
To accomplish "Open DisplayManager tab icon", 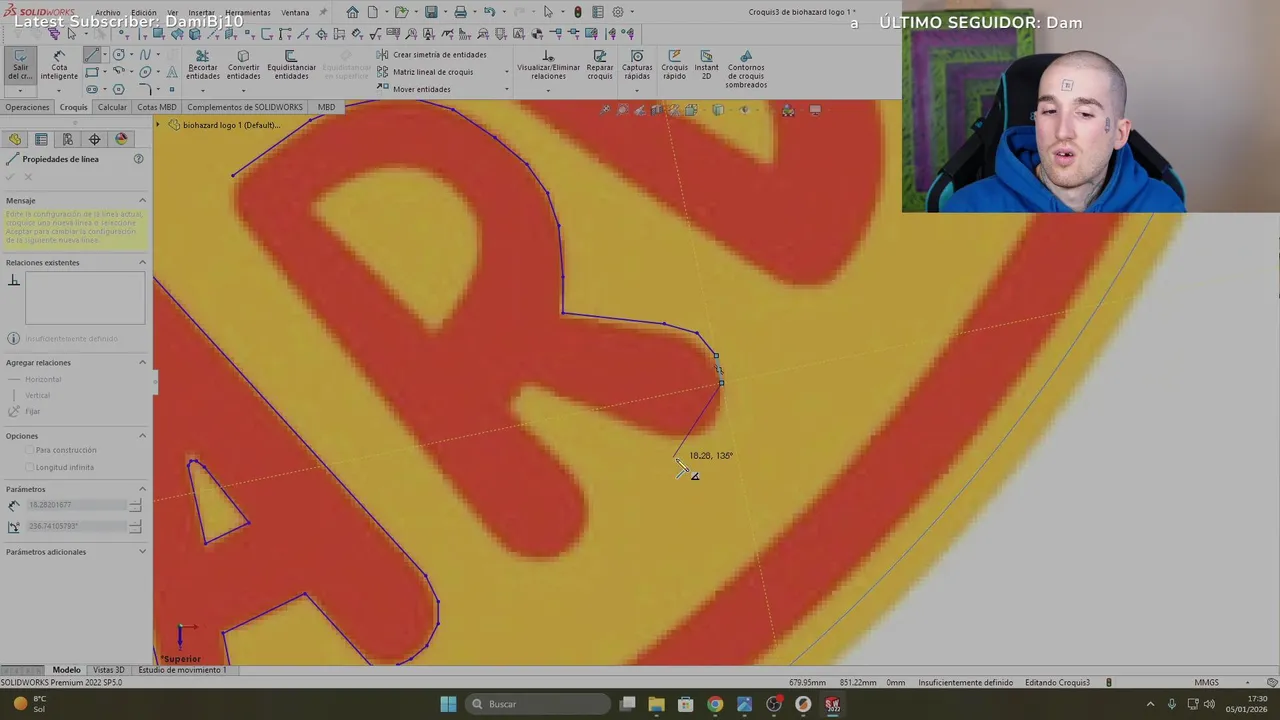I will point(121,139).
